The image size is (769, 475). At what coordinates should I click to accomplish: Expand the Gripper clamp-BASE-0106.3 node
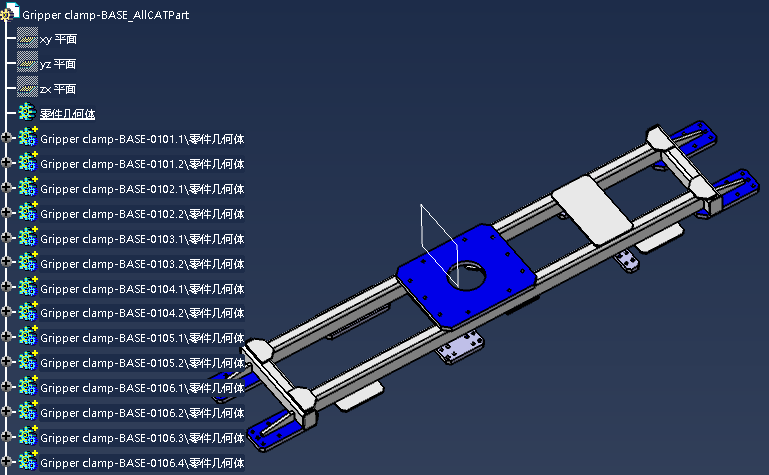point(6,438)
